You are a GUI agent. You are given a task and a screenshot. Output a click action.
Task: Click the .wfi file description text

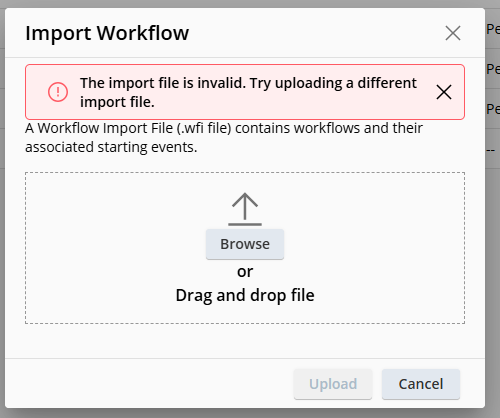pyautogui.click(x=224, y=137)
